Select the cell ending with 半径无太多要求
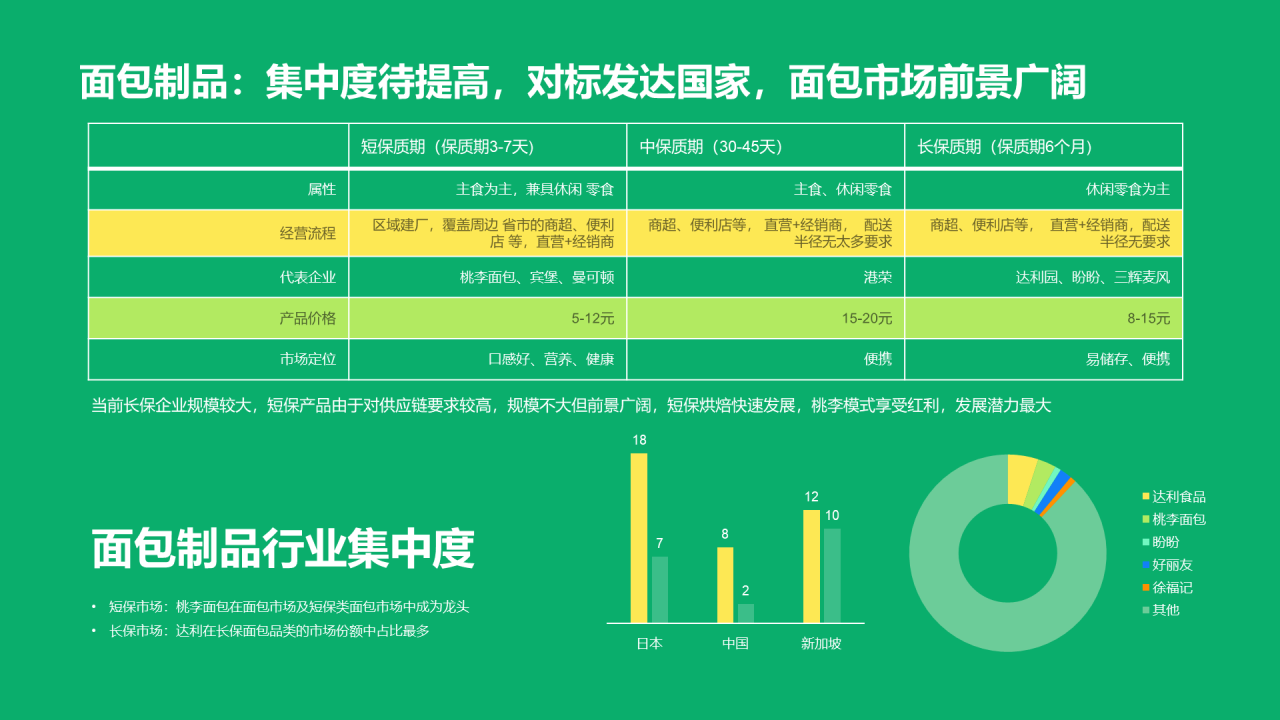Screen dimensions: 1280x720 click(766, 233)
